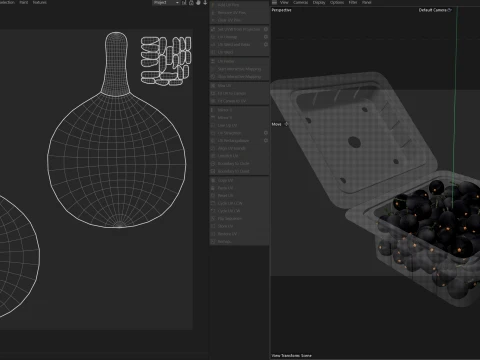Screen dimensions: 480x360
Task: Open the Display menu in viewport
Action: pos(319,2)
